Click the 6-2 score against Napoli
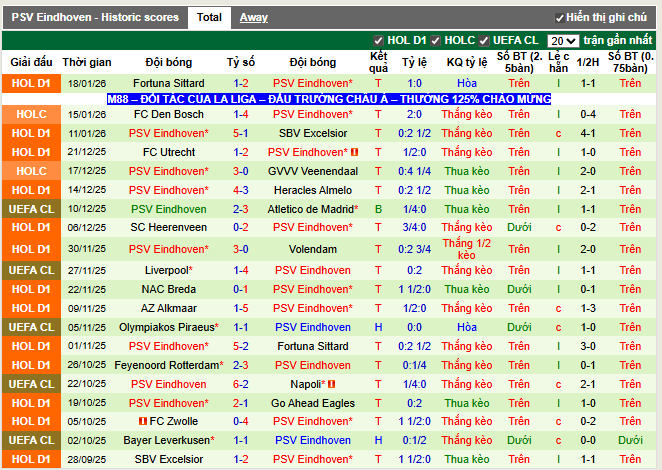The image size is (662, 470). 241,384
